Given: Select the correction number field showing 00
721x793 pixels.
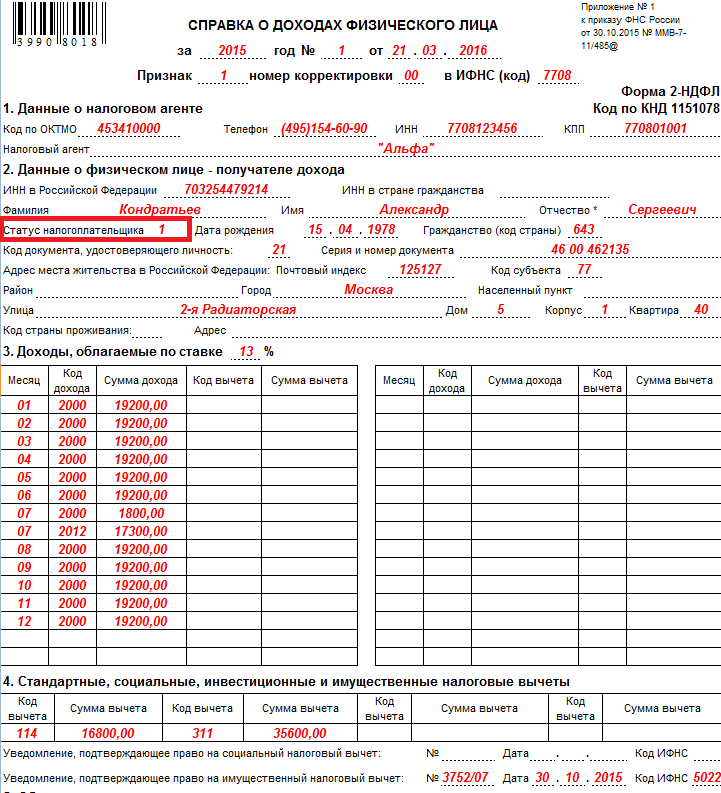Looking at the screenshot, I should click(x=410, y=75).
